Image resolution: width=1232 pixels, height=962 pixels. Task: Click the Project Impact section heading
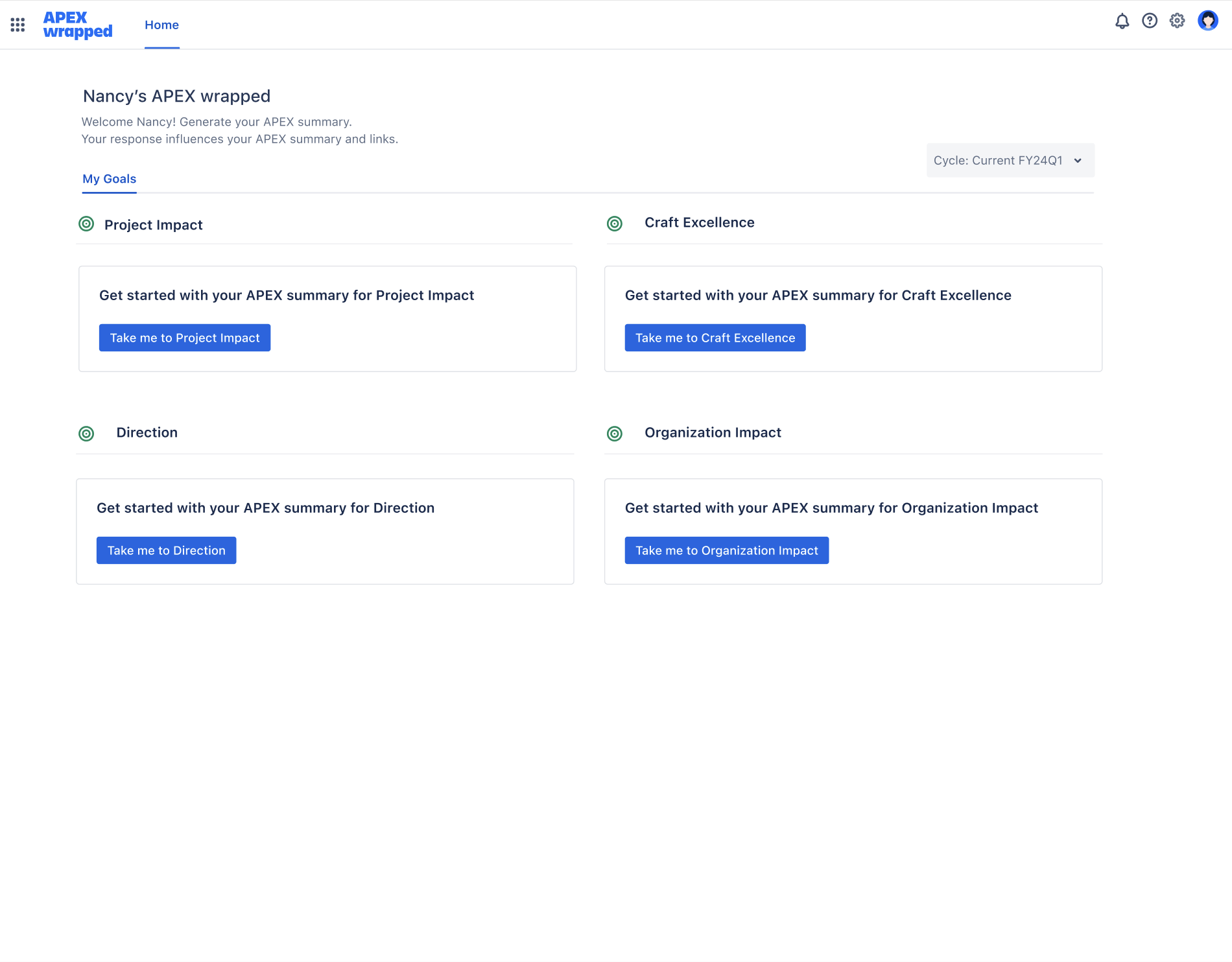pos(153,225)
